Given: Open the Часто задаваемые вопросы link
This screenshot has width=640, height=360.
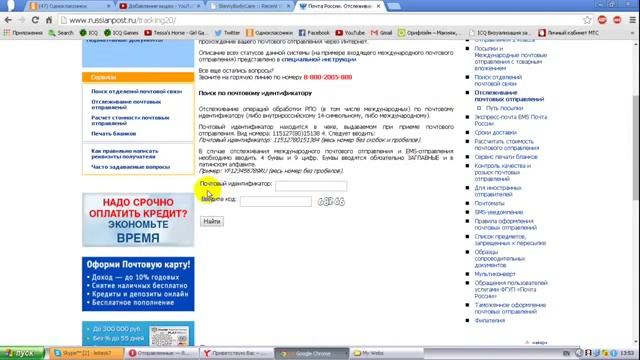Looking at the screenshot, I should (x=130, y=167).
